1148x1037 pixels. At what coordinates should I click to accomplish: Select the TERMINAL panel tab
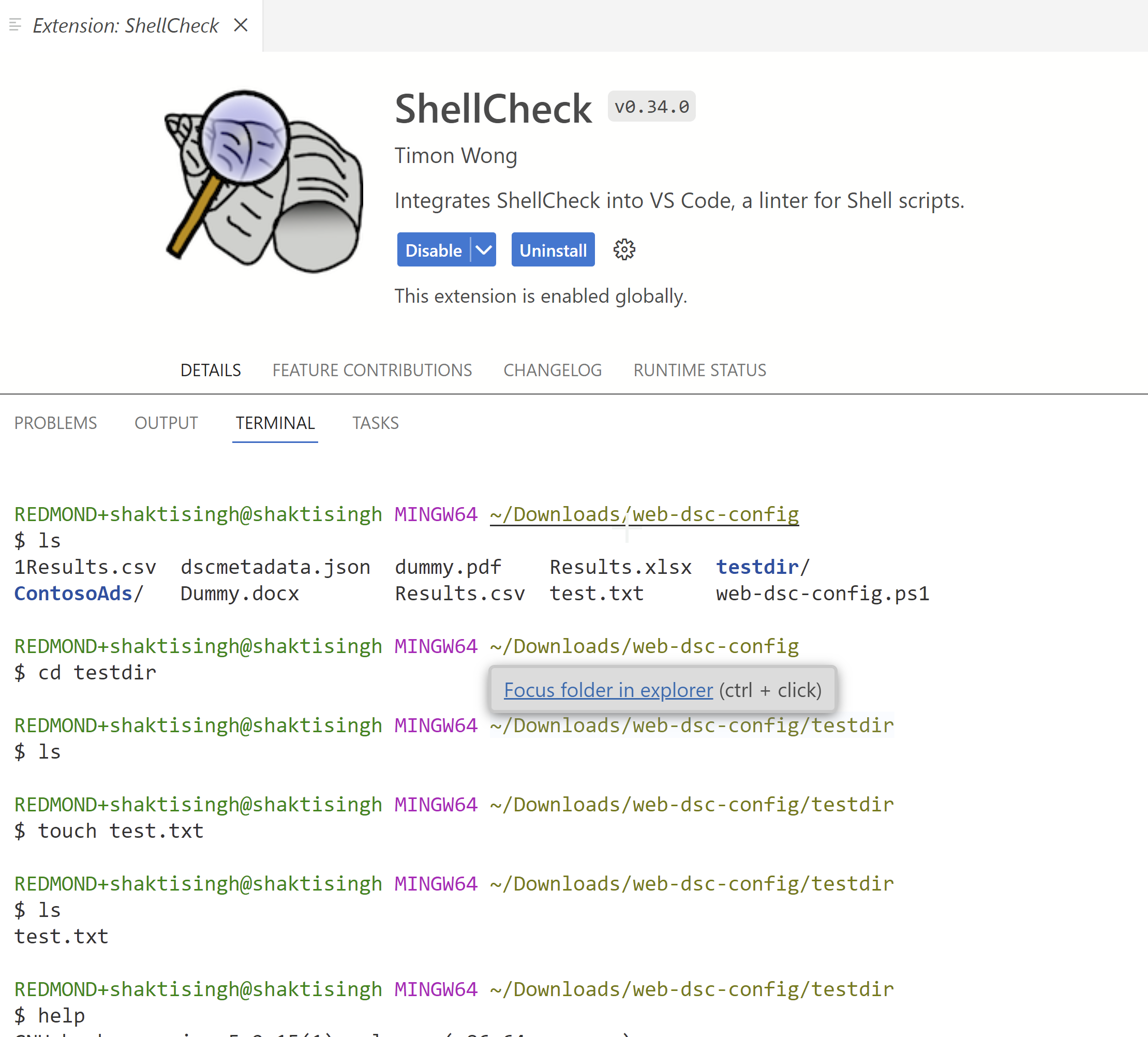[x=275, y=423]
